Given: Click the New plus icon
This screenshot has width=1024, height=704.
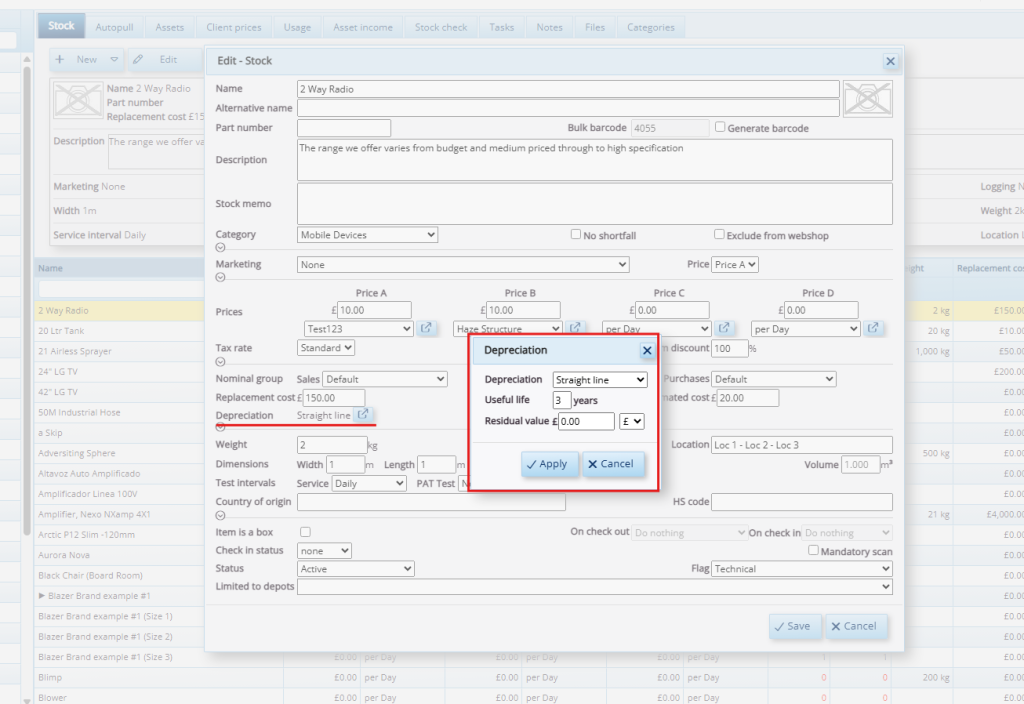Looking at the screenshot, I should pos(59,59).
